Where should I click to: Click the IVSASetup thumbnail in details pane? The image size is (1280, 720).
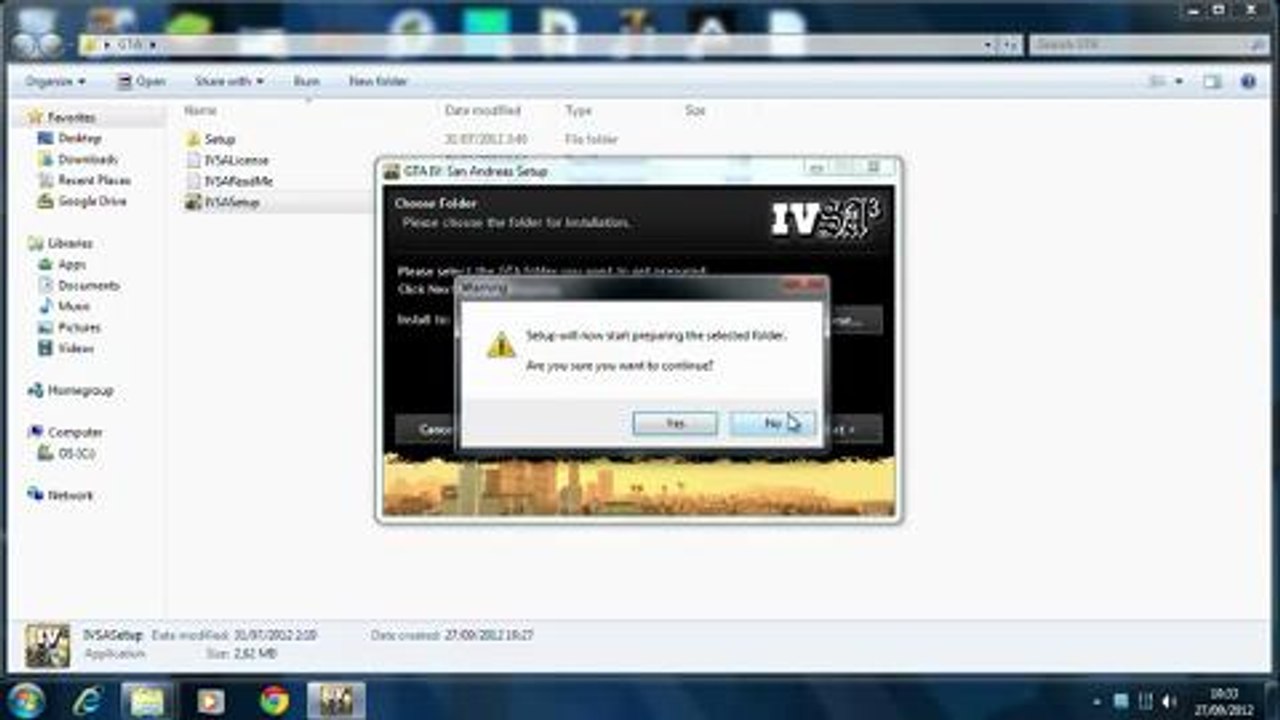point(48,645)
